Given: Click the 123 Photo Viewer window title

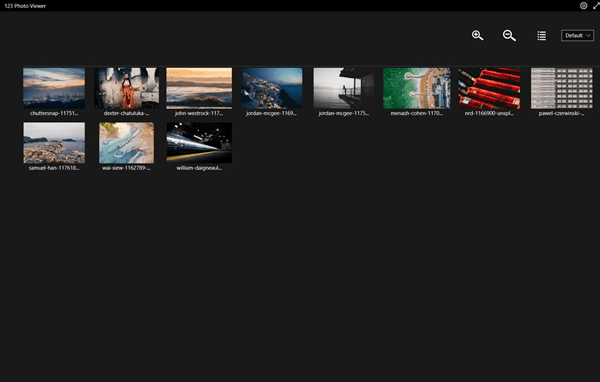Looking at the screenshot, I should [25, 6].
